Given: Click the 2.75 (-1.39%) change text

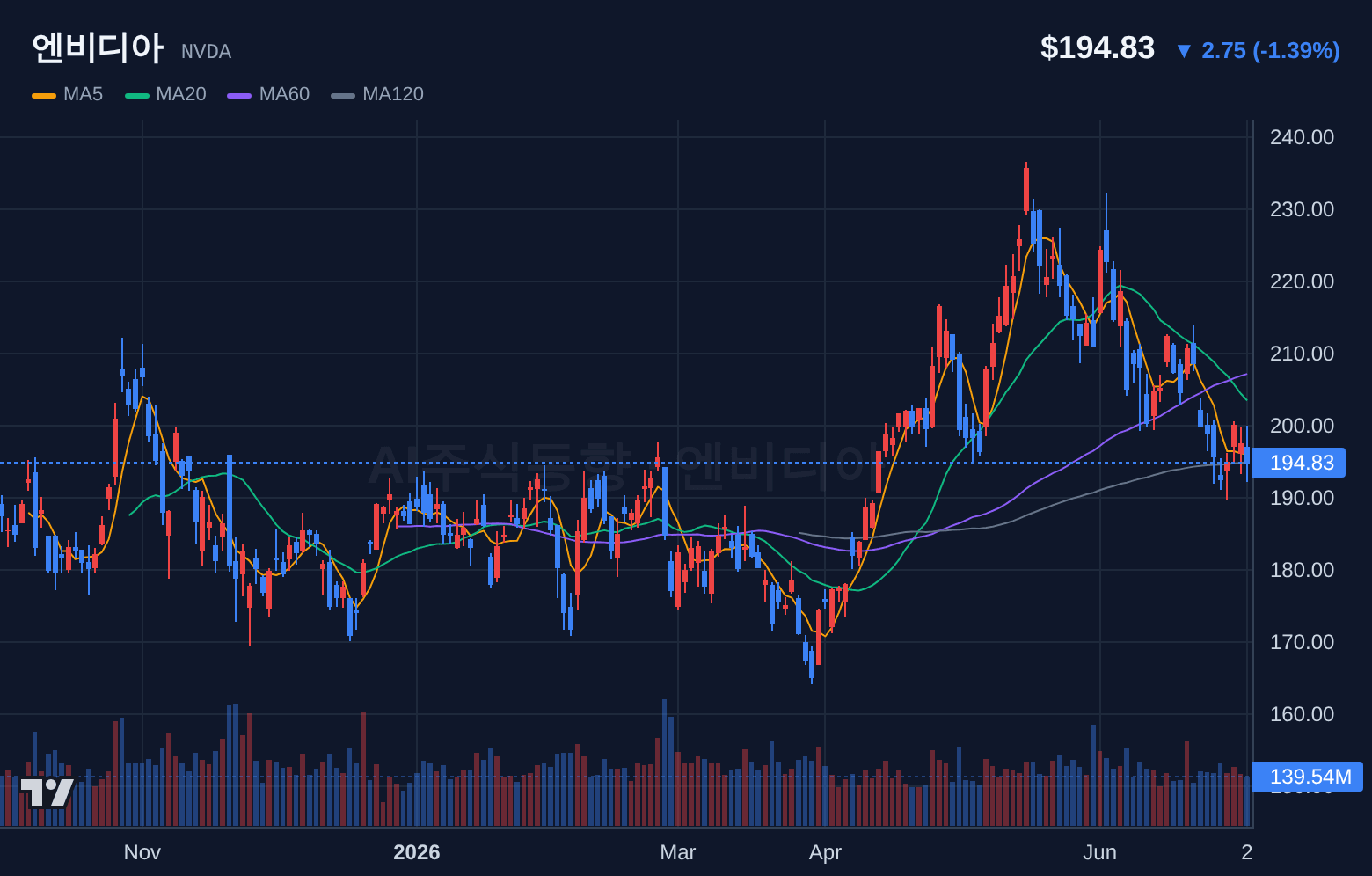Looking at the screenshot, I should (x=1271, y=51).
